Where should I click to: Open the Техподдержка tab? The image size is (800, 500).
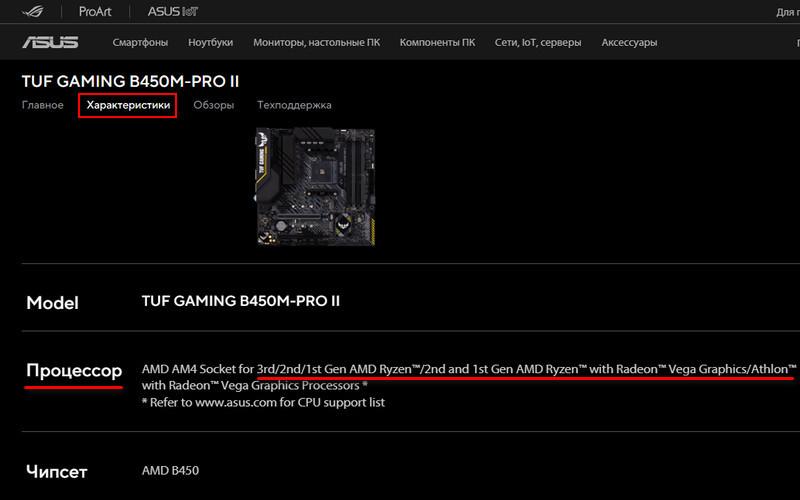(x=294, y=105)
